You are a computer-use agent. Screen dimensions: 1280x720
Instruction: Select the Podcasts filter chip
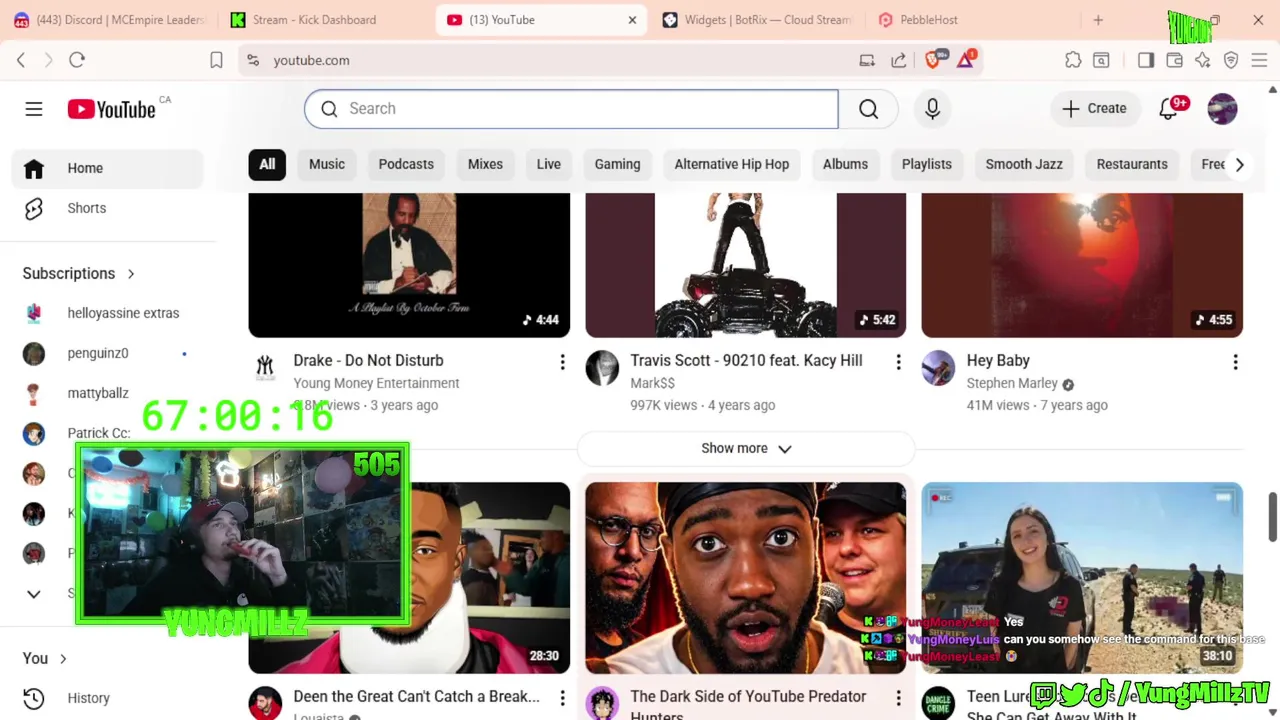[406, 164]
